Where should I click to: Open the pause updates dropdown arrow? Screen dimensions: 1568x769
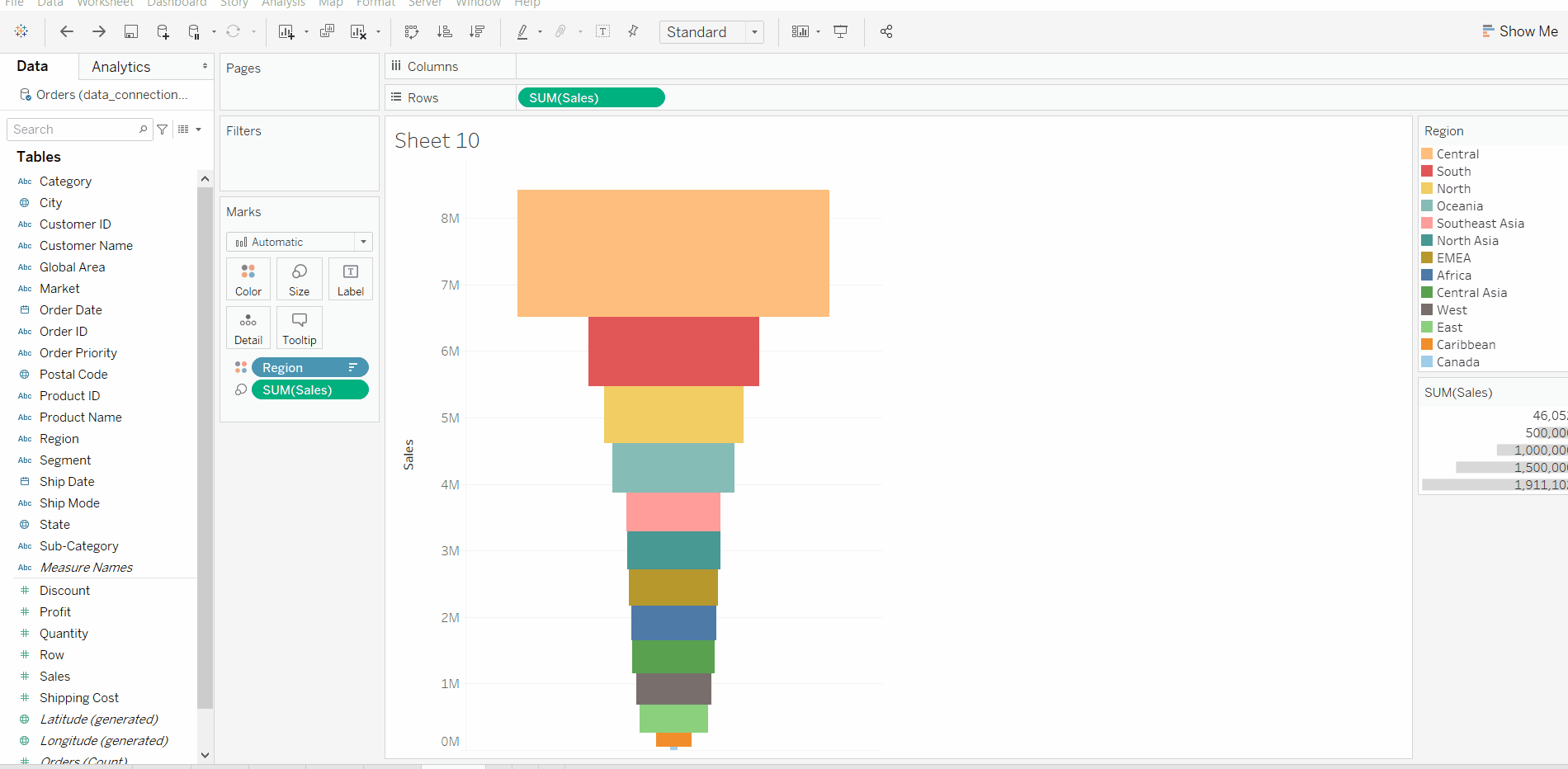[x=214, y=32]
